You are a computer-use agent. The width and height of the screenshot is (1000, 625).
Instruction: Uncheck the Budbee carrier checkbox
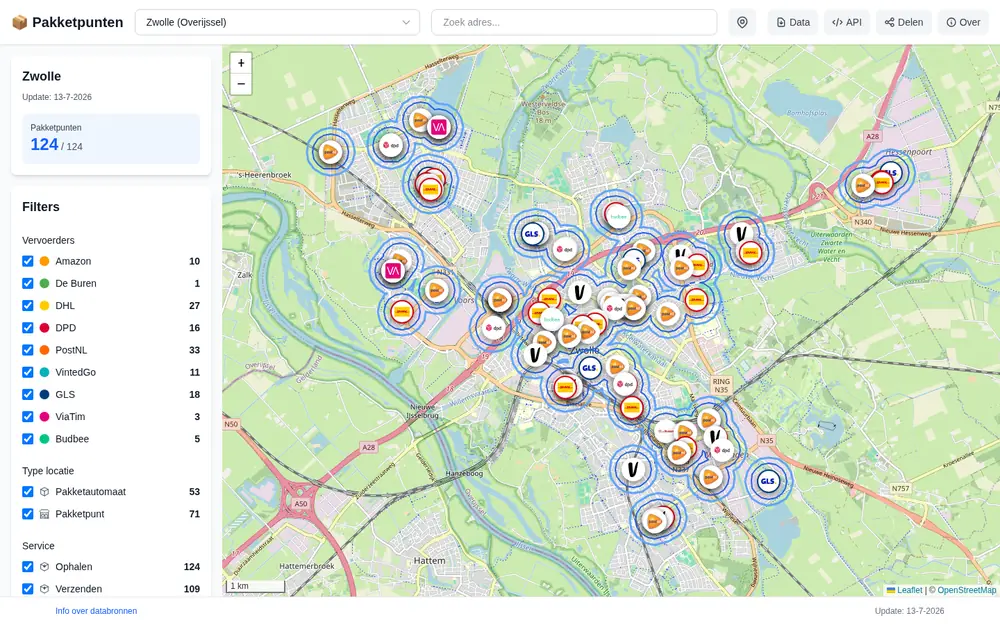tap(27, 439)
